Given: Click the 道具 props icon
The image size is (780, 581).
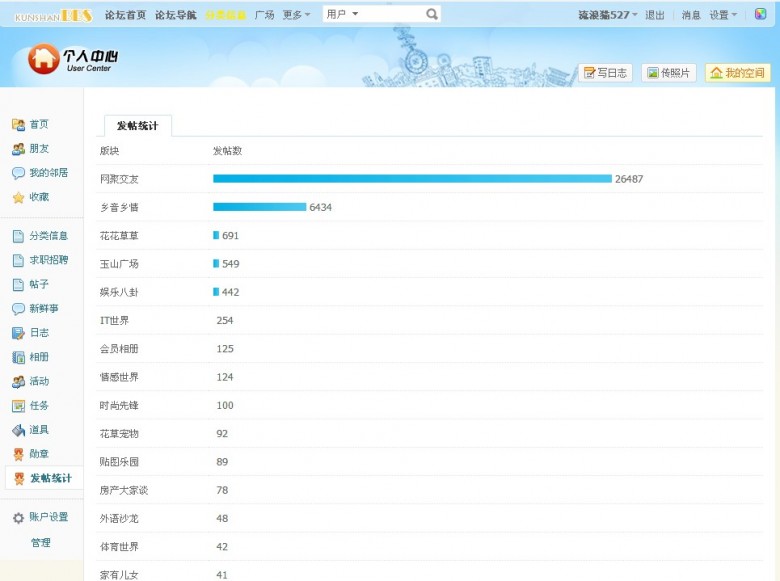Looking at the screenshot, I should tap(18, 430).
